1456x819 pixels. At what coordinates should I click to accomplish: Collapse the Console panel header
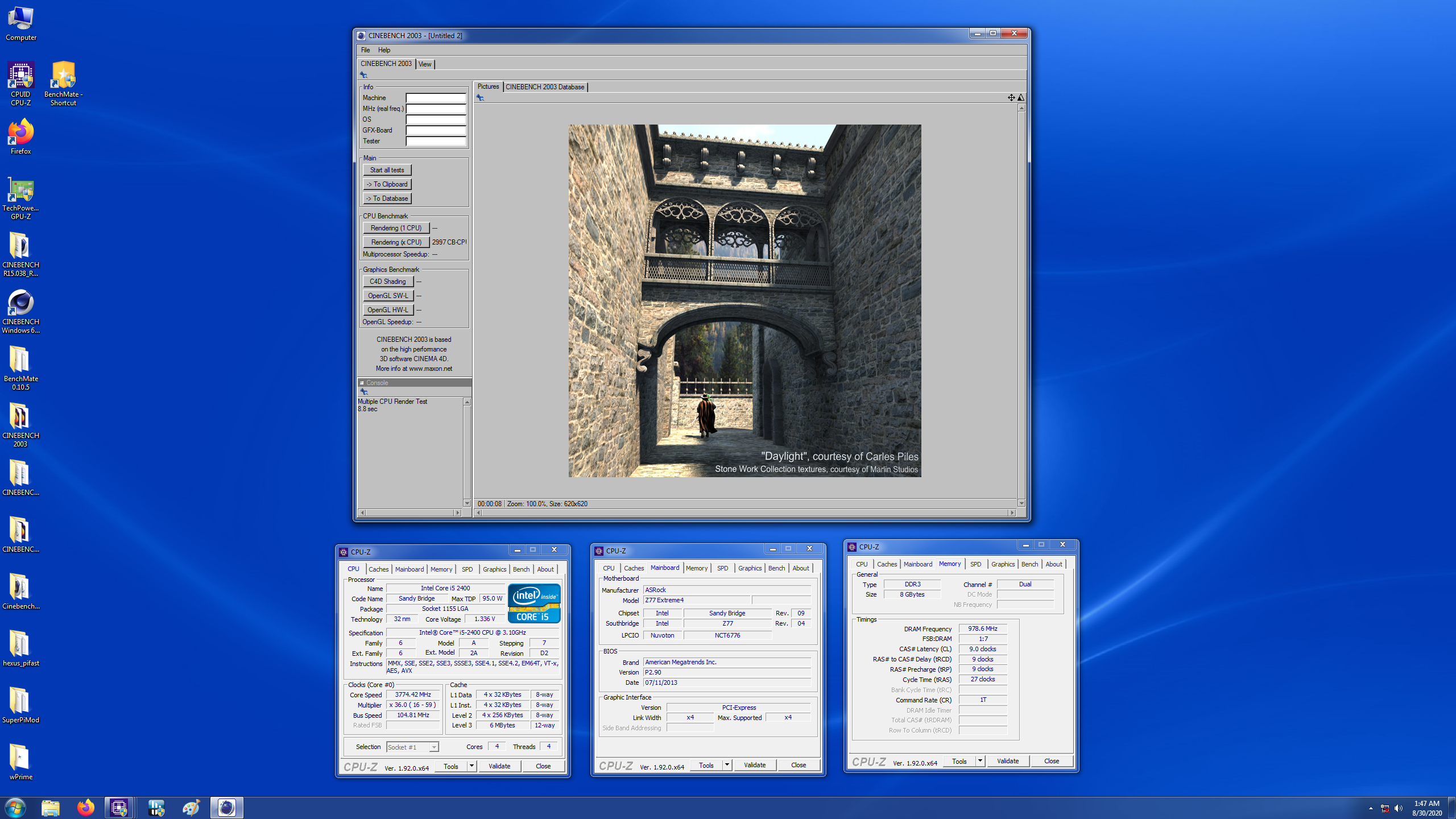pyautogui.click(x=362, y=383)
